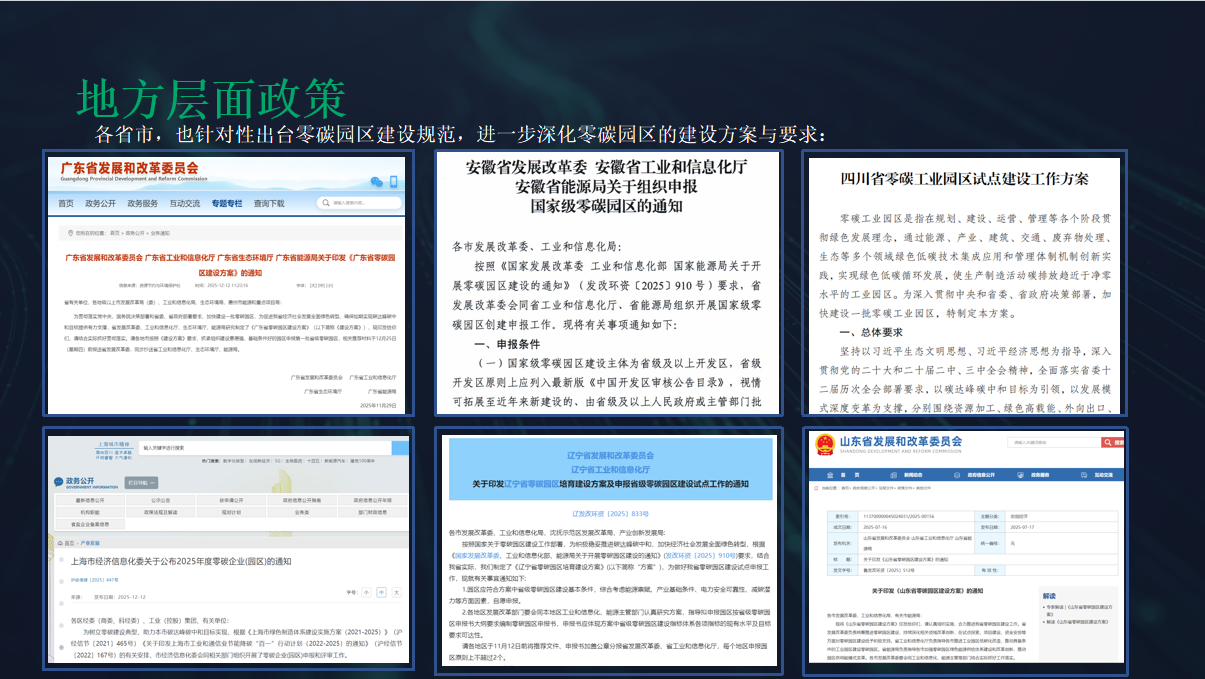Open 查询下载 tab in Guangdong nav bar
Viewport: 1205px width, 679px height.
coord(269,203)
